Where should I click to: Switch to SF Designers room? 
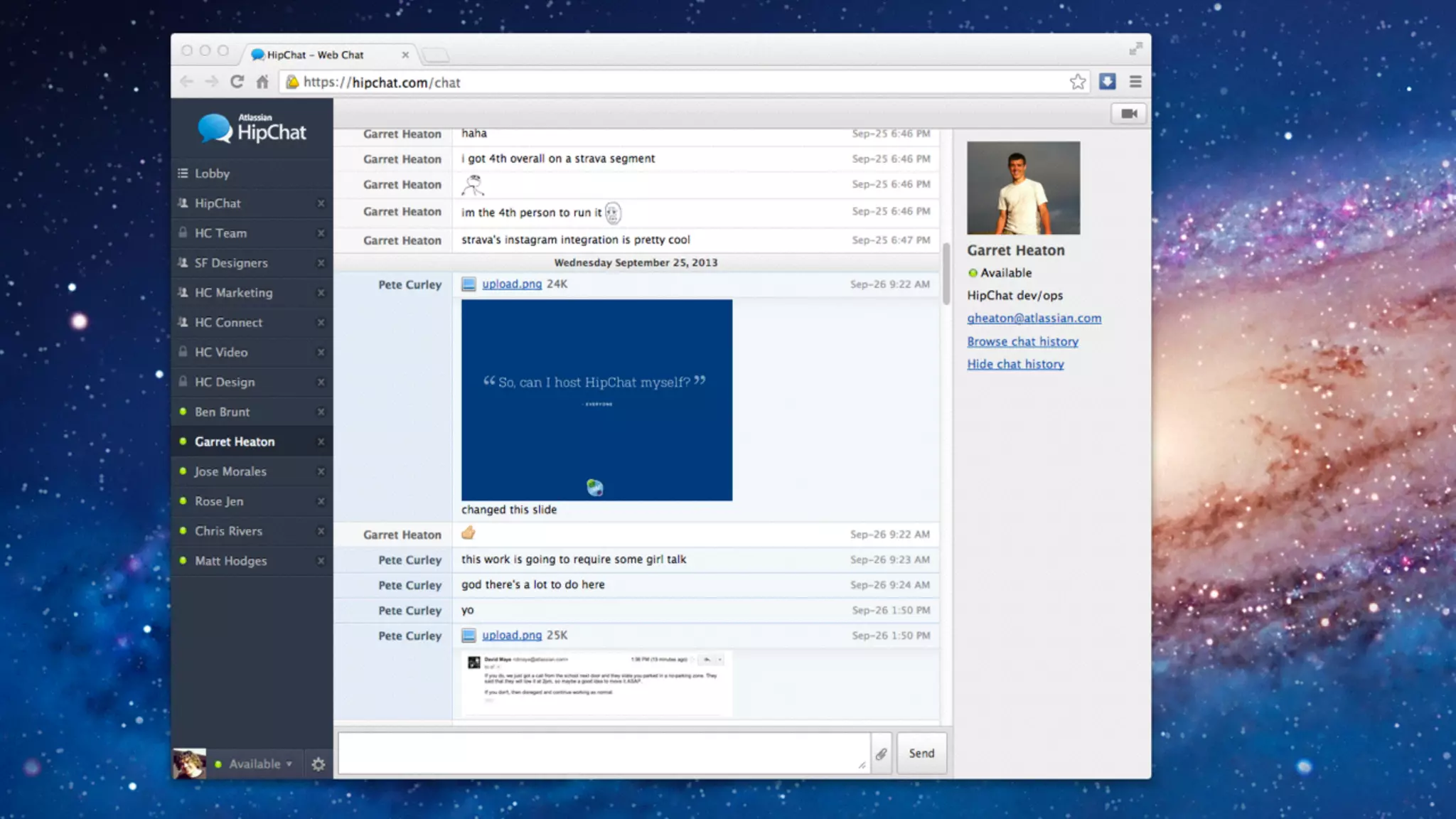[231, 263]
